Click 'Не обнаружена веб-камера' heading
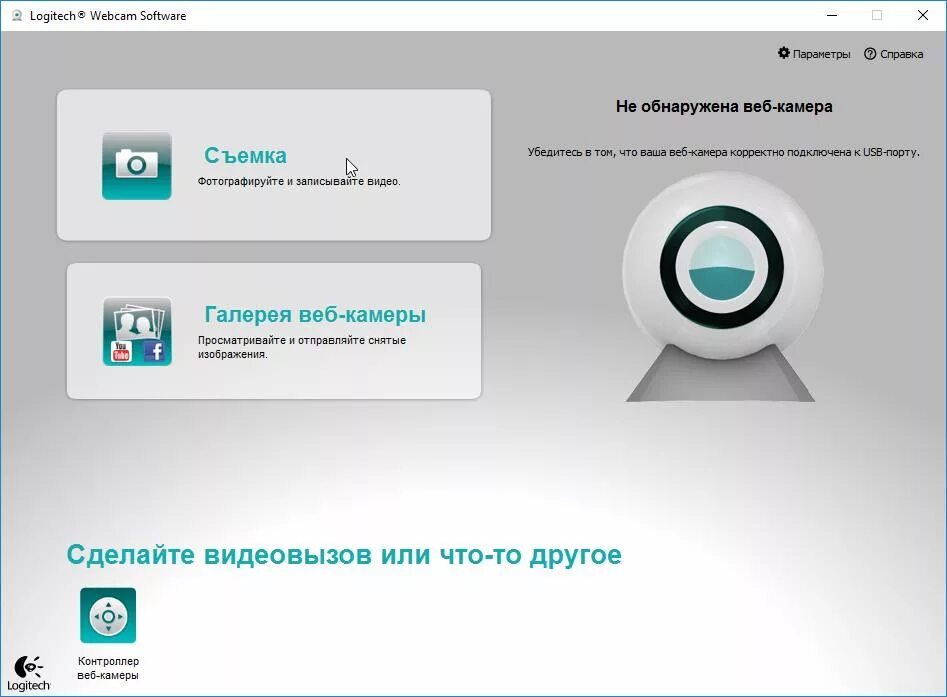Viewport: 947px width, 697px height. [724, 106]
